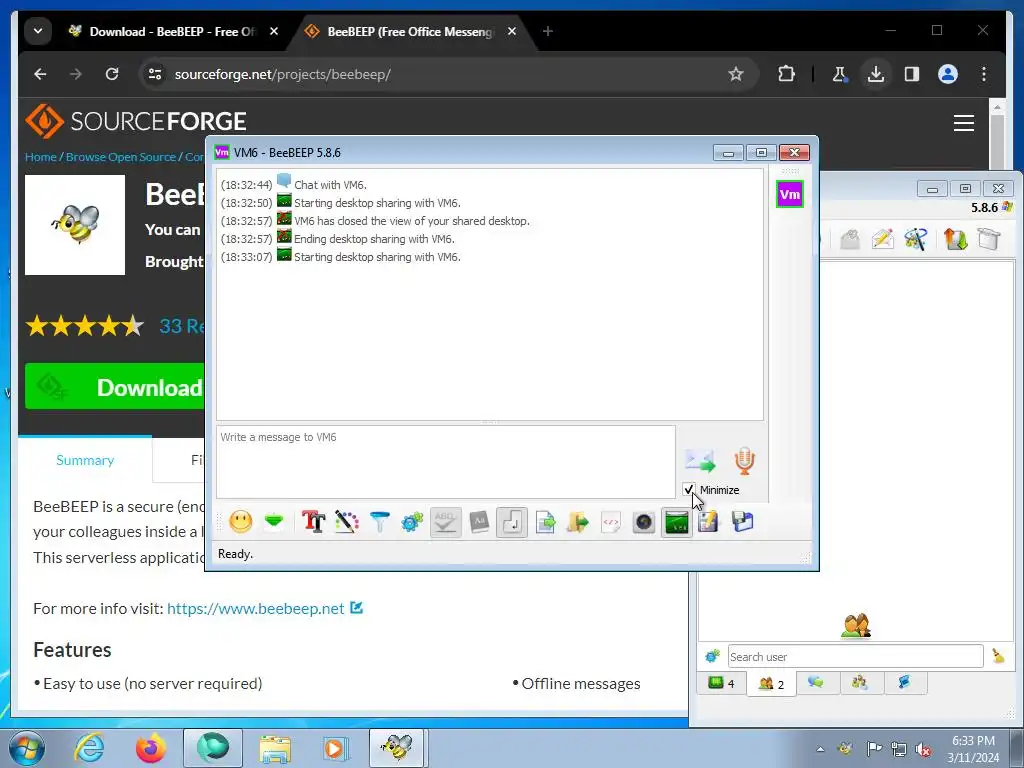Image resolution: width=1024 pixels, height=768 pixels.
Task: Click the save-with-pencil notes icon
Action: (x=709, y=522)
